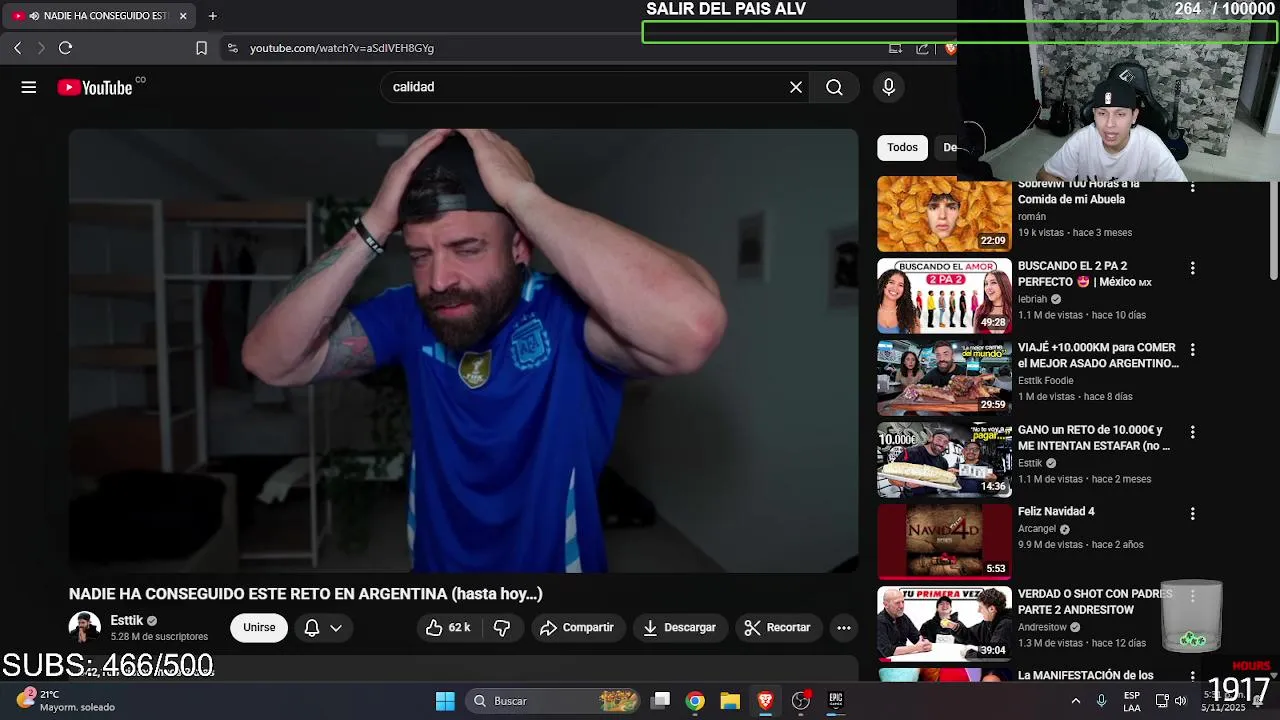Open options for BUSCANDO EL AMOR video
The image size is (1280, 720).
1192,268
